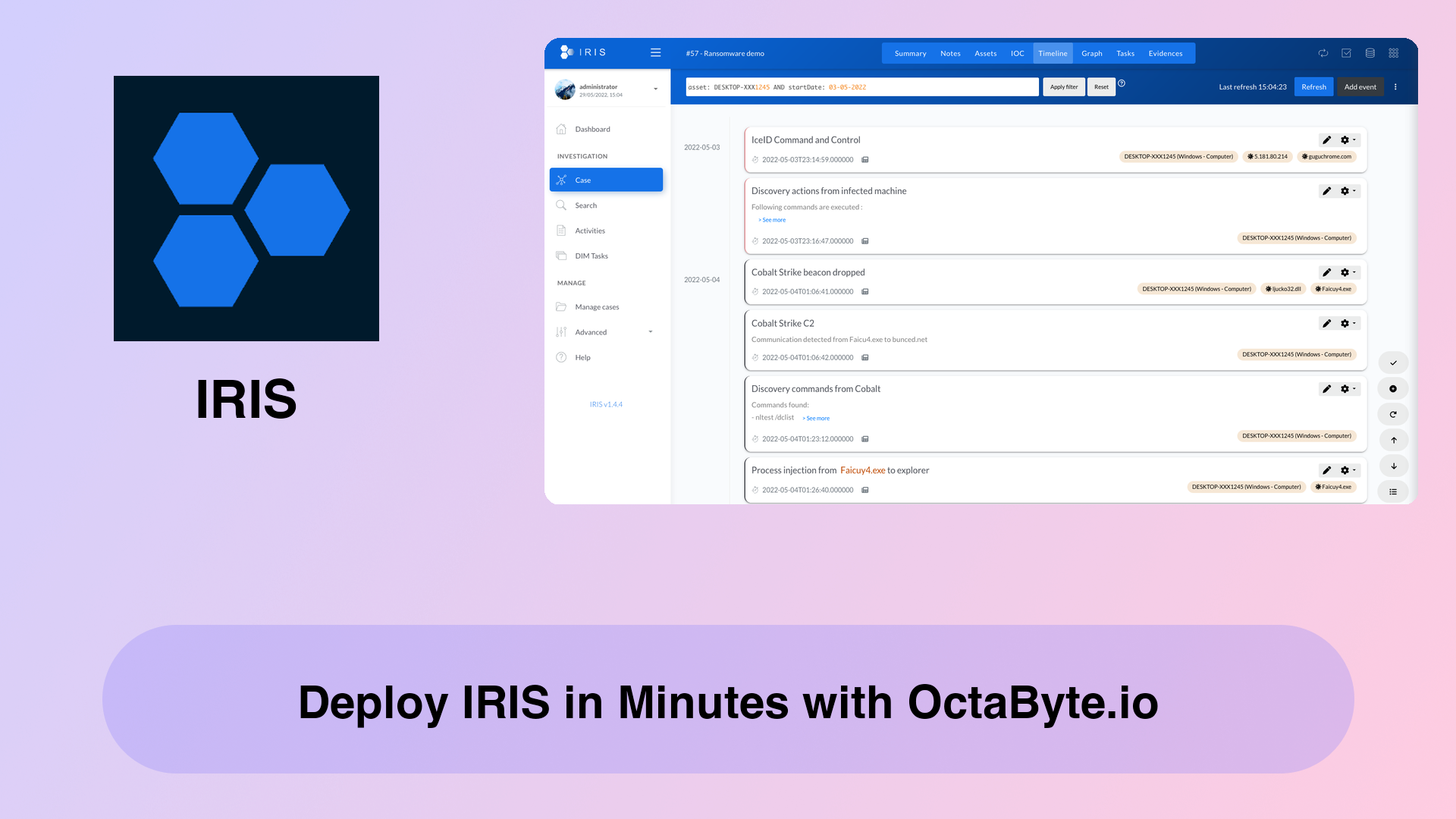
Task: Click the filled circle floating button
Action: [x=1393, y=389]
